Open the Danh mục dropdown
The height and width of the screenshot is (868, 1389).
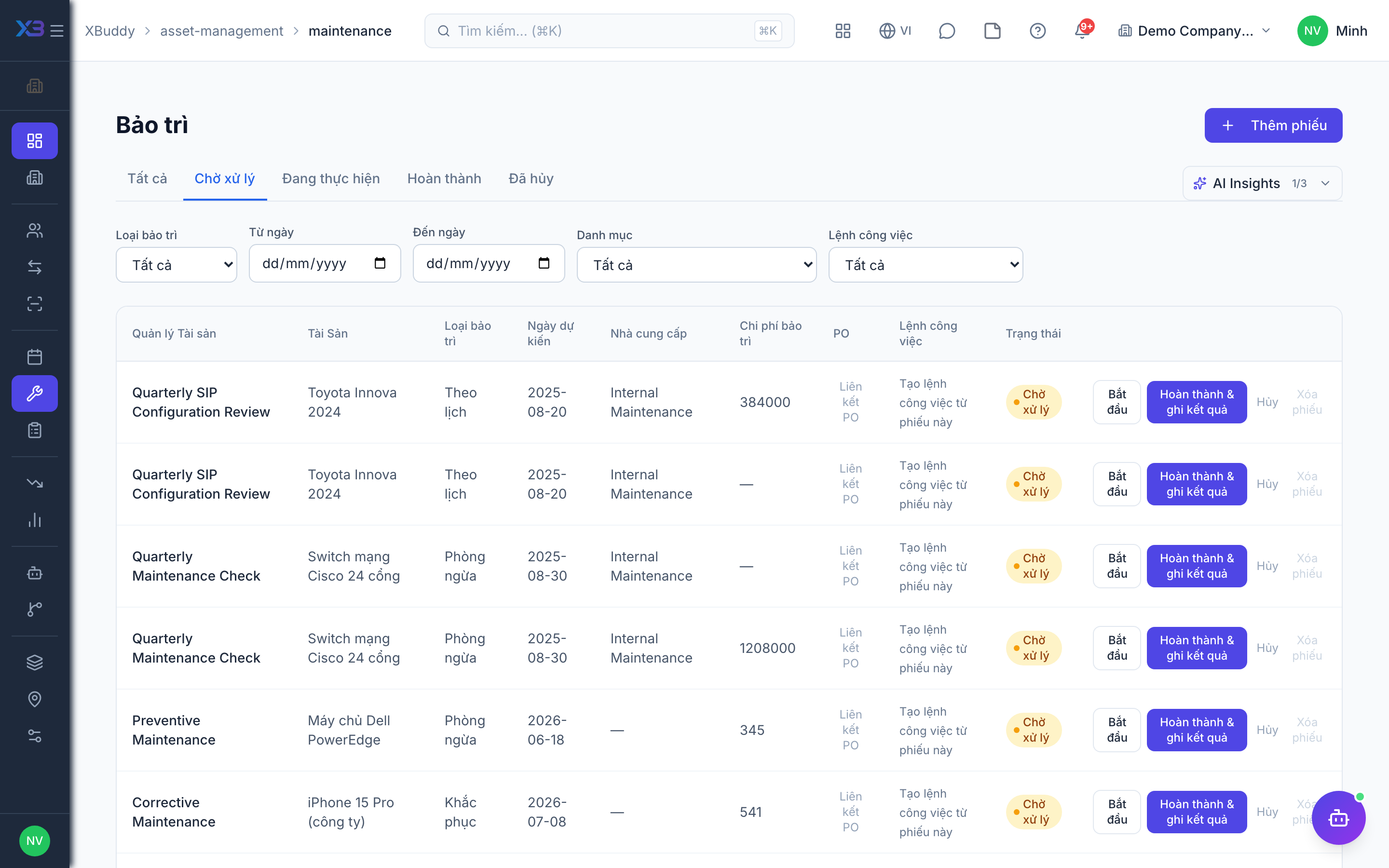pos(696,265)
